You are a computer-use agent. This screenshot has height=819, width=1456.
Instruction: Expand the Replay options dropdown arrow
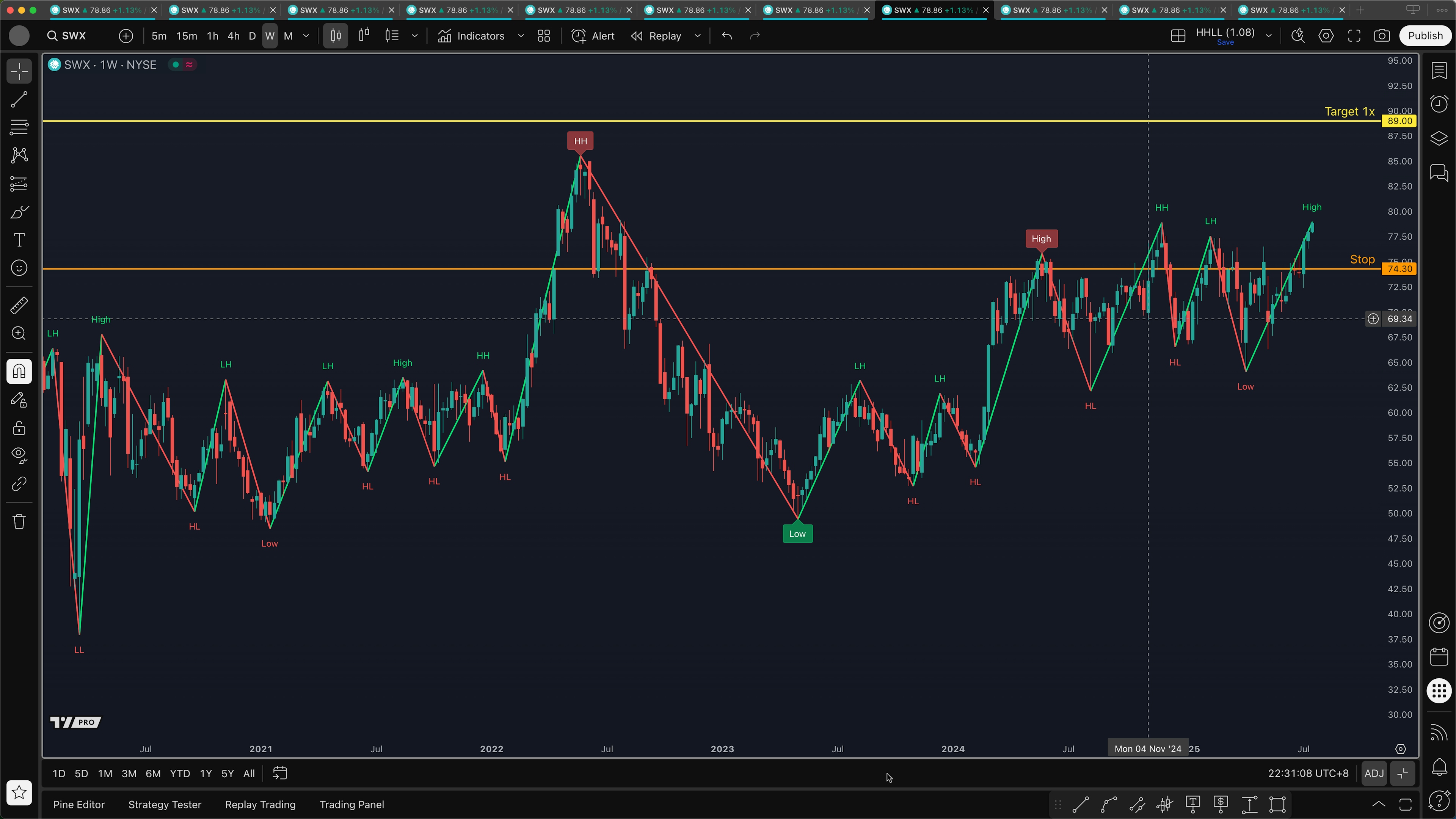pos(698,36)
